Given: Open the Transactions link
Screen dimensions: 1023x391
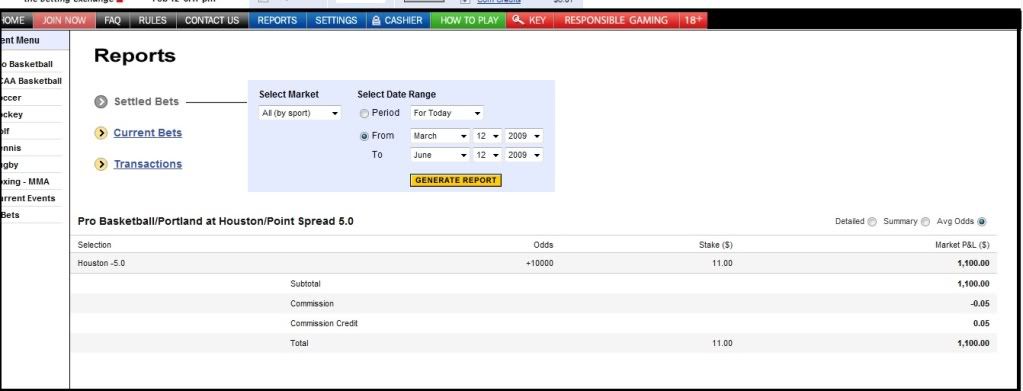Looking at the screenshot, I should (x=147, y=164).
